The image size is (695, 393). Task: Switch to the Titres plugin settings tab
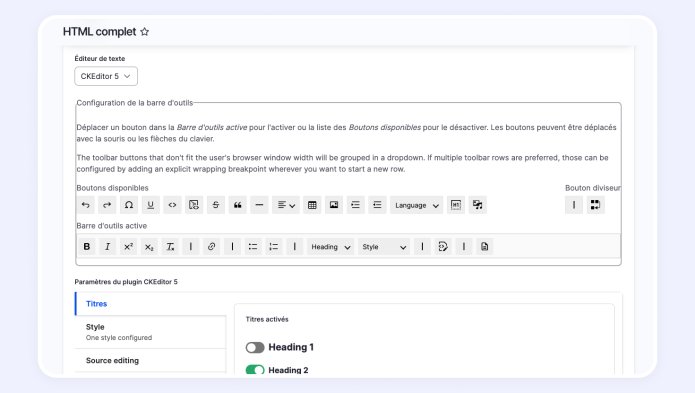(151, 304)
